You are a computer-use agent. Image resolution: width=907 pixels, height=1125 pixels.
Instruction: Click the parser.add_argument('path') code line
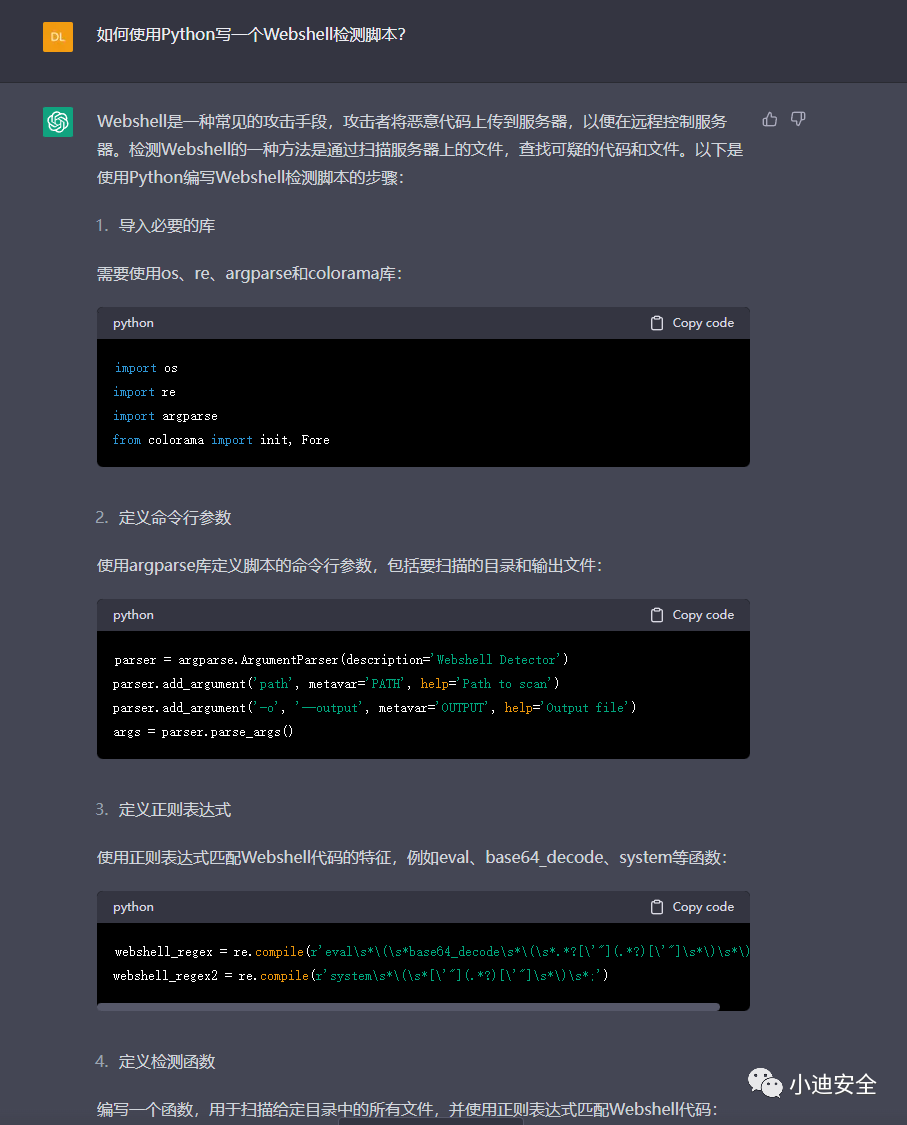point(336,684)
